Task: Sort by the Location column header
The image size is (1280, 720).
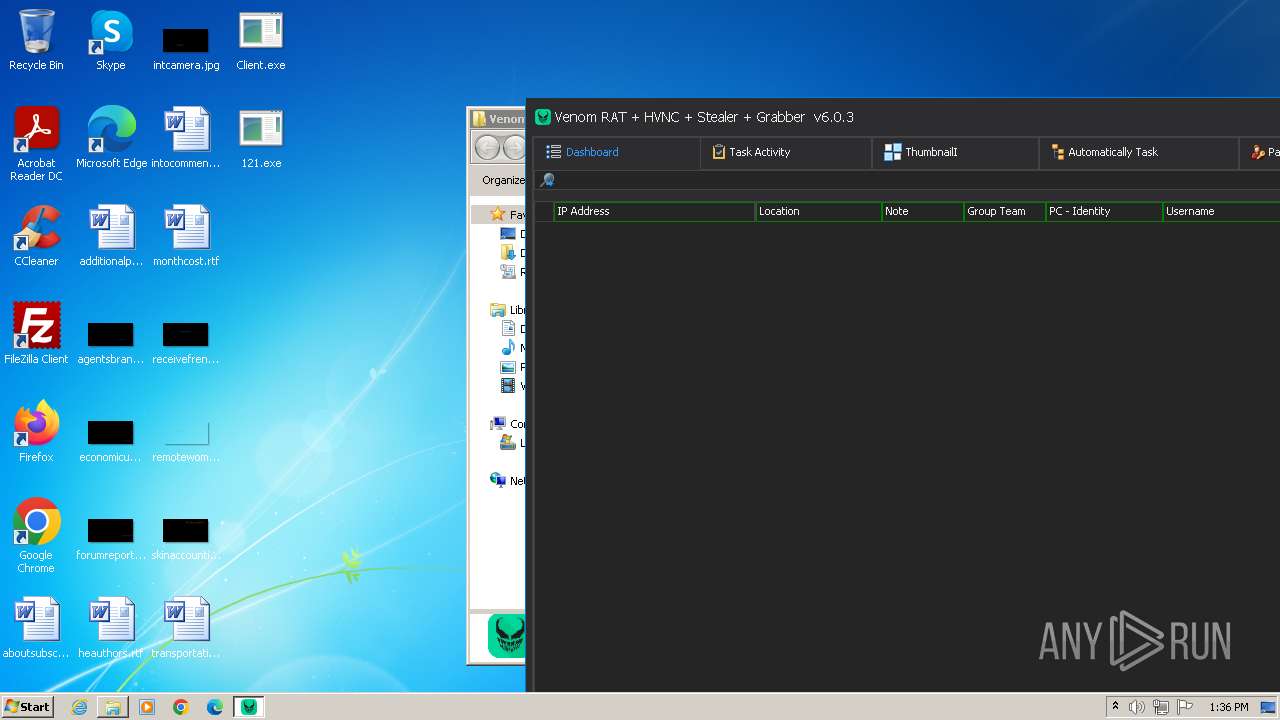Action: point(818,211)
